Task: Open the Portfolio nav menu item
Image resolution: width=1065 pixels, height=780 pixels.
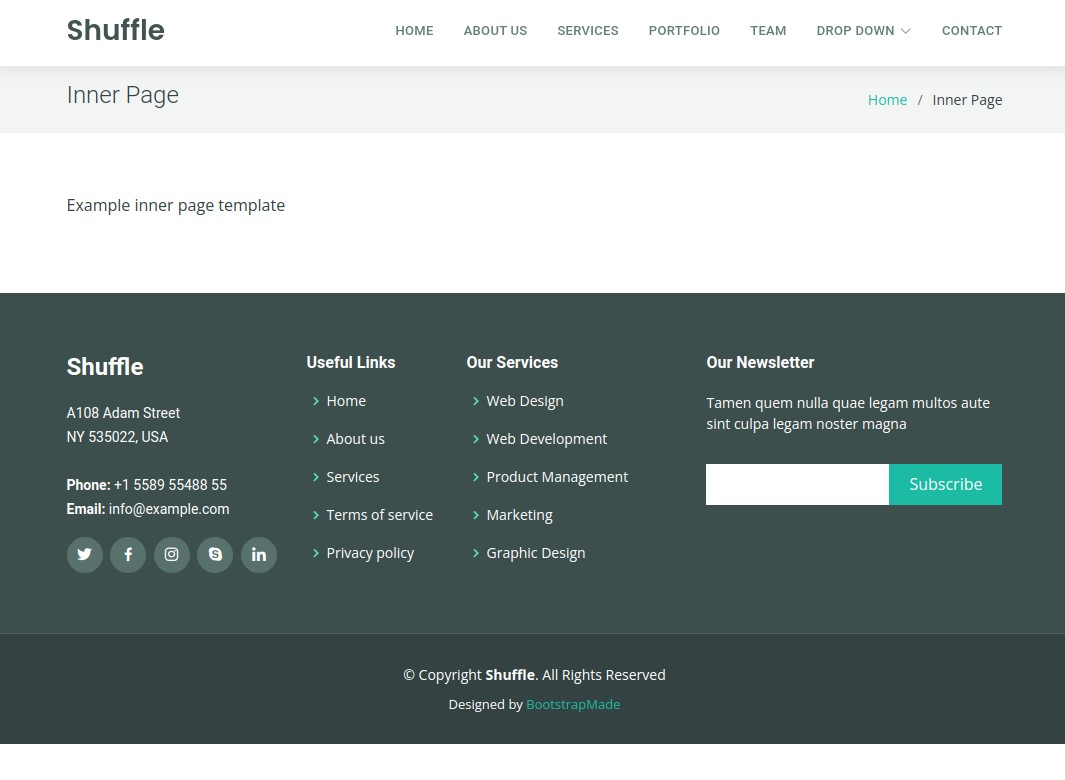Action: tap(684, 31)
